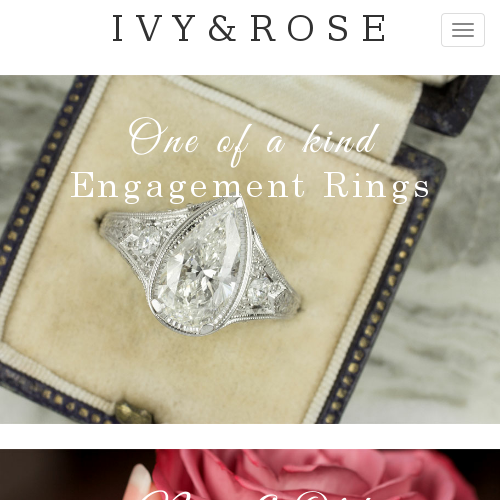Click the letter R in the logo
Screen dimensions: 500x500
[263, 28]
